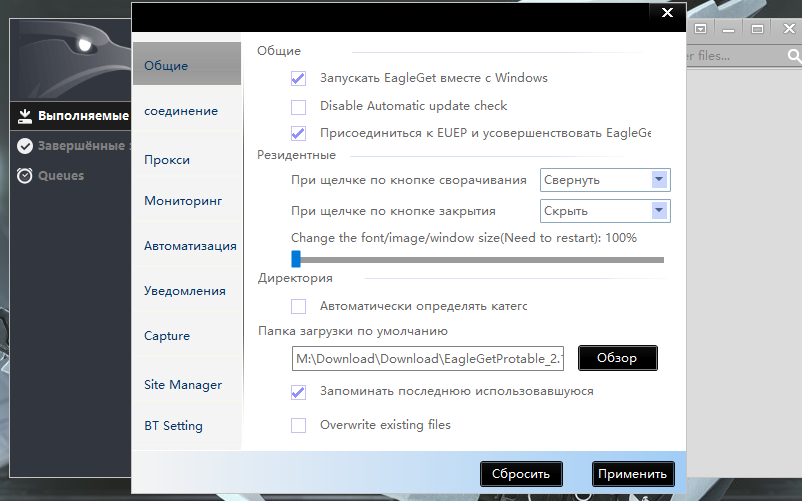
Task: Toggle Присоединиться к EUEP checkbox
Action: coord(298,133)
